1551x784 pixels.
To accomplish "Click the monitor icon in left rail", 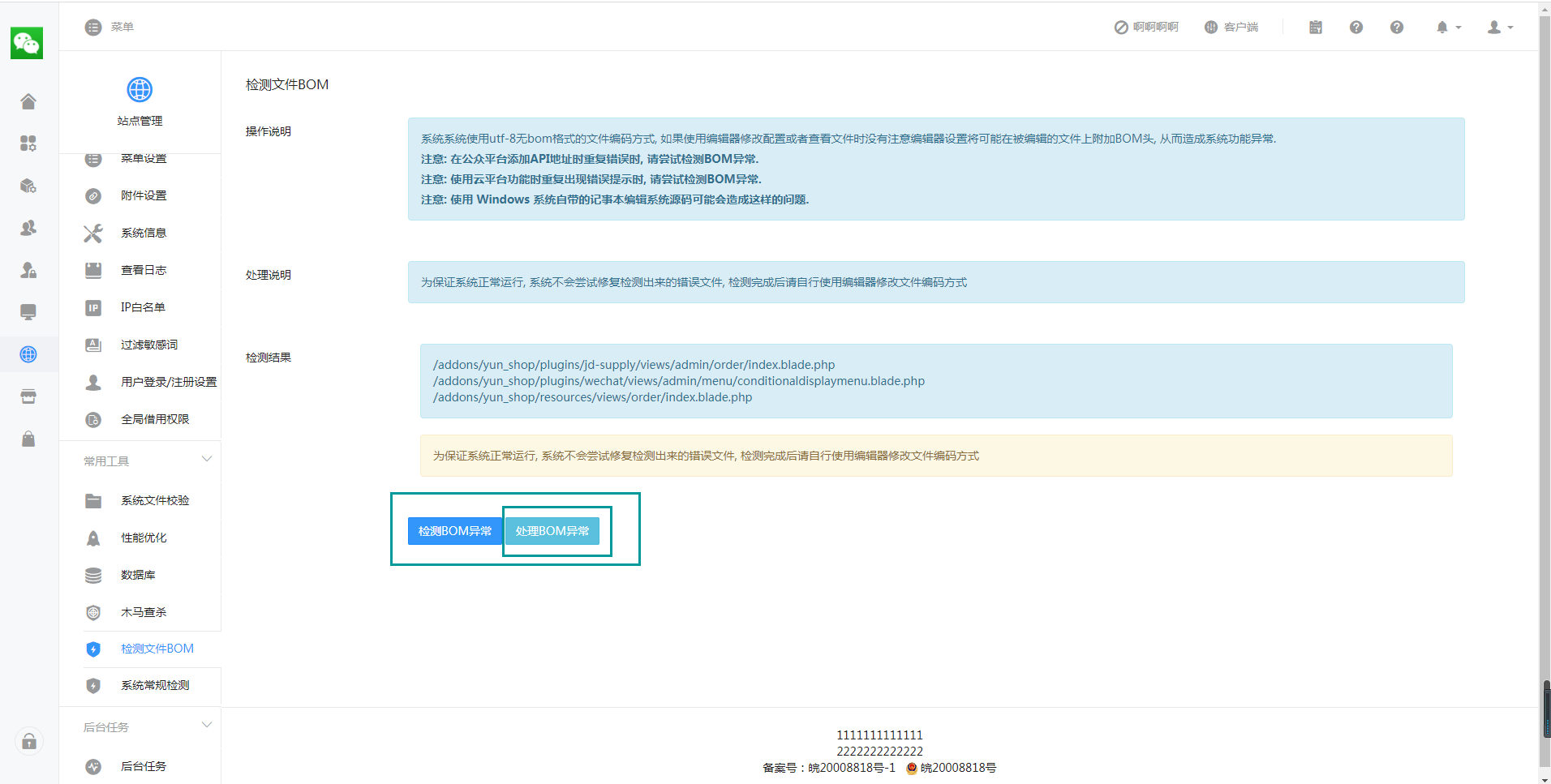I will [28, 312].
